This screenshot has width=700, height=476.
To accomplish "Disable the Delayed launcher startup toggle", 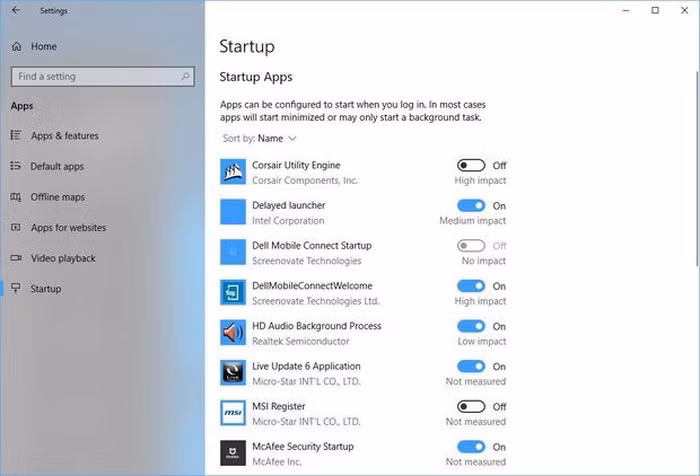I will tap(471, 206).
